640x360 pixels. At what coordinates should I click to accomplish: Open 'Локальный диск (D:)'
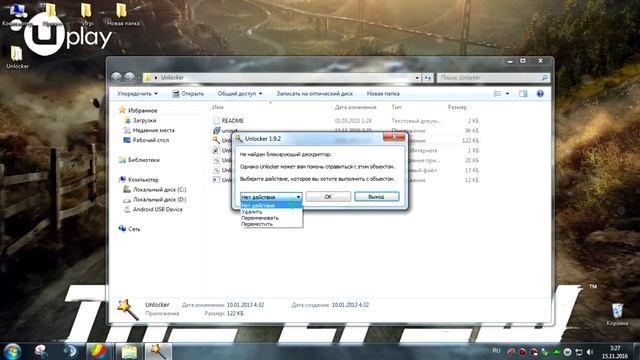tap(155, 200)
